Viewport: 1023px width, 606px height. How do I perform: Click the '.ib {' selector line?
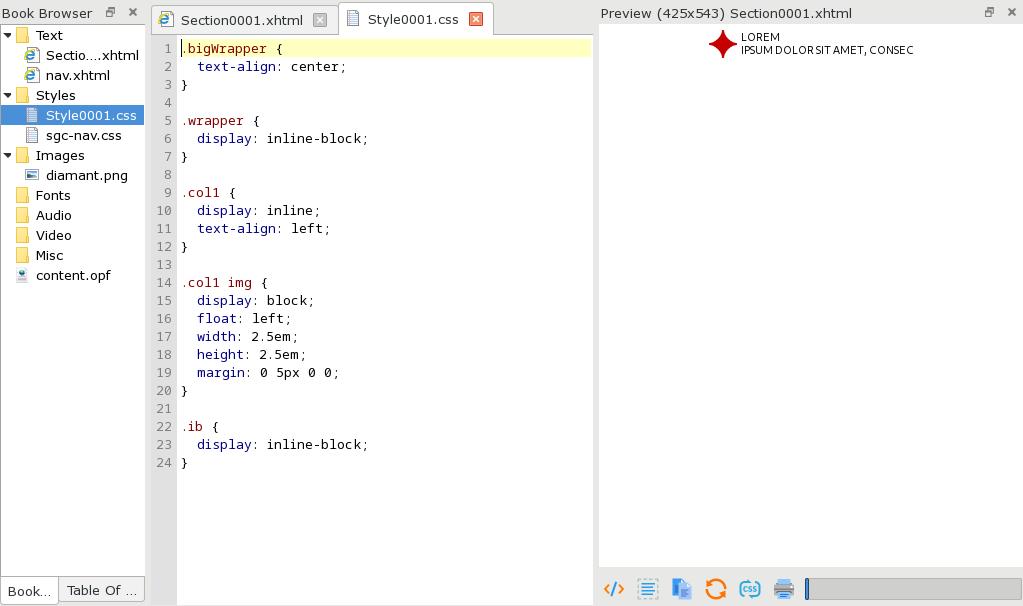click(200, 427)
